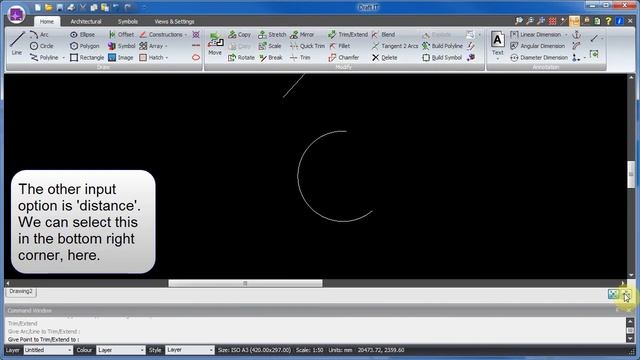Apply the Chamfer tool

344,58
